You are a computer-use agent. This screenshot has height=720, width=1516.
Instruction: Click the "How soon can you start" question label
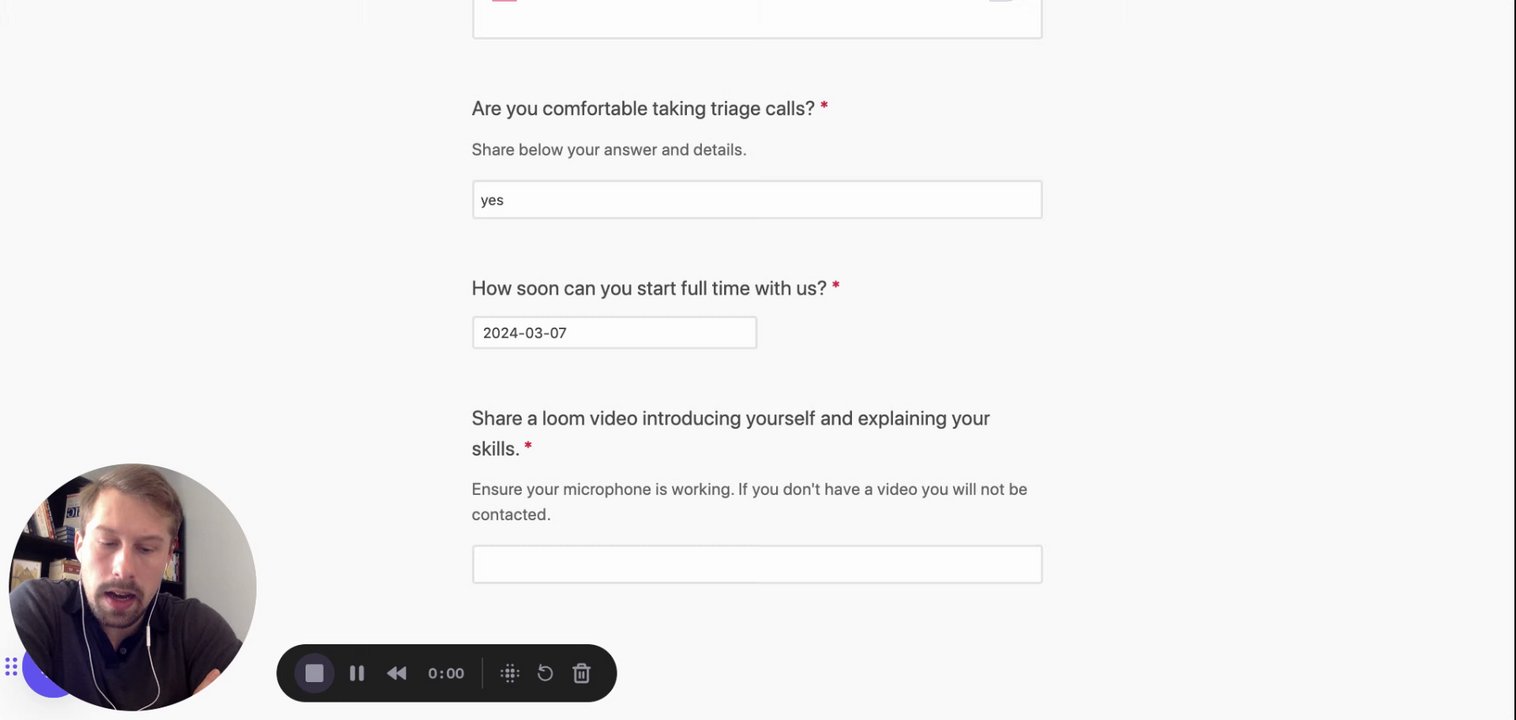(649, 288)
